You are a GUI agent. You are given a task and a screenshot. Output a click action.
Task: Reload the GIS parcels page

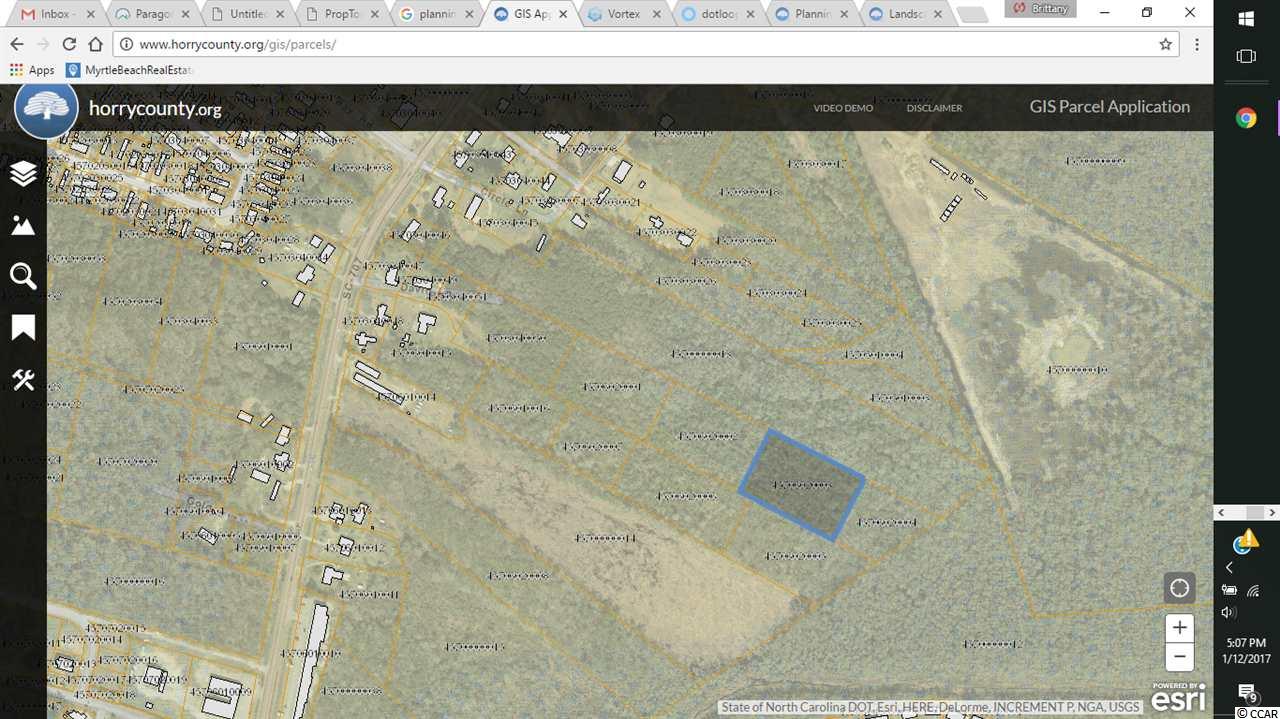tap(69, 45)
